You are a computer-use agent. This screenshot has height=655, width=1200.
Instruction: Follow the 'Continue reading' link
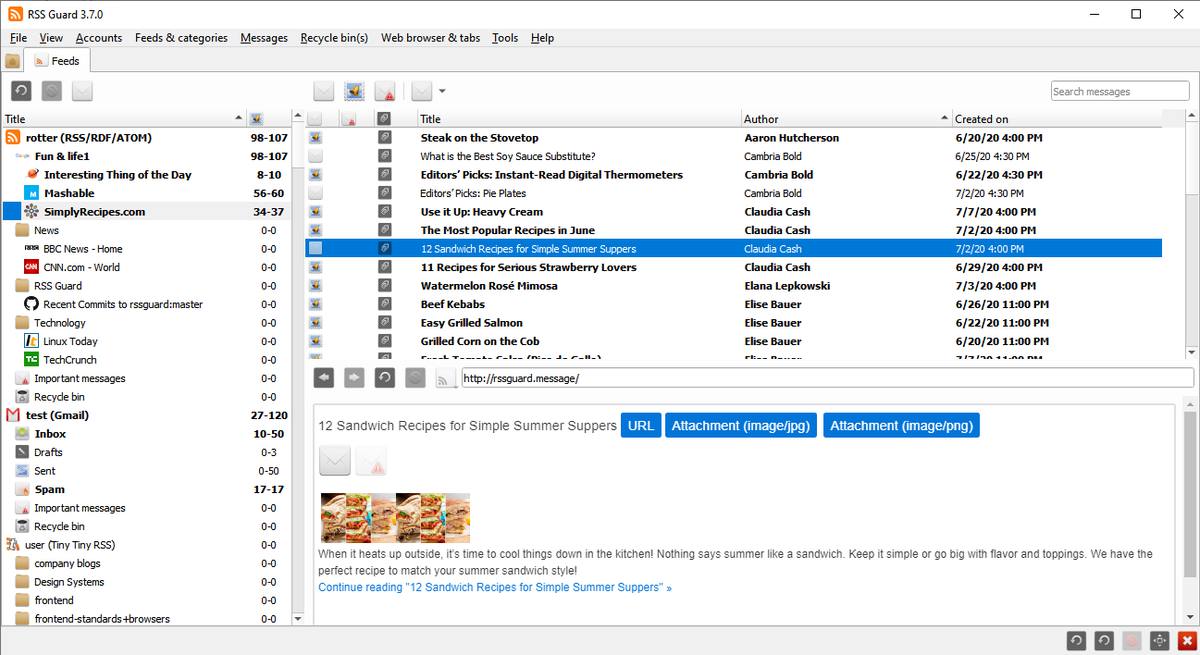(x=495, y=587)
